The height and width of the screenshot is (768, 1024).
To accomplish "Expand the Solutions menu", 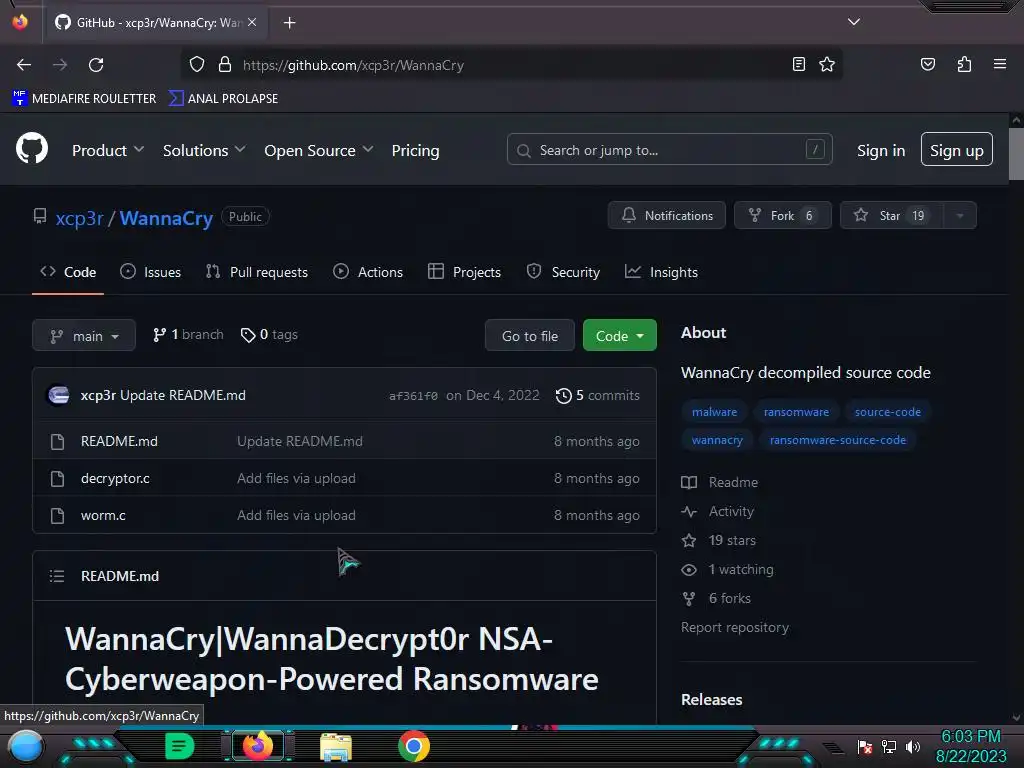I will [x=204, y=150].
